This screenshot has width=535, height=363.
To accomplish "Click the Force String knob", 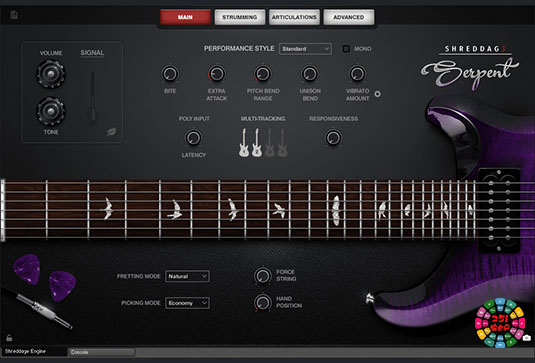I will [263, 276].
